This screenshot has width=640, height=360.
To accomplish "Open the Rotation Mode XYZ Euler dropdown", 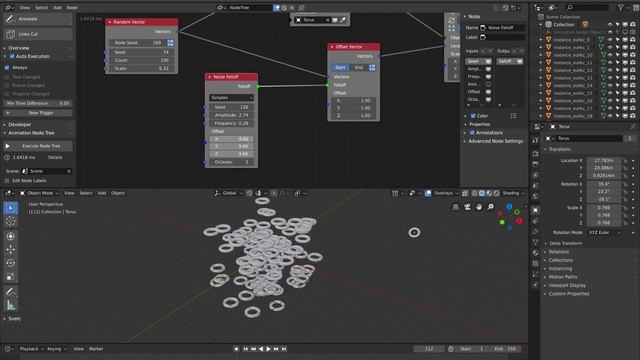I will [x=604, y=233].
